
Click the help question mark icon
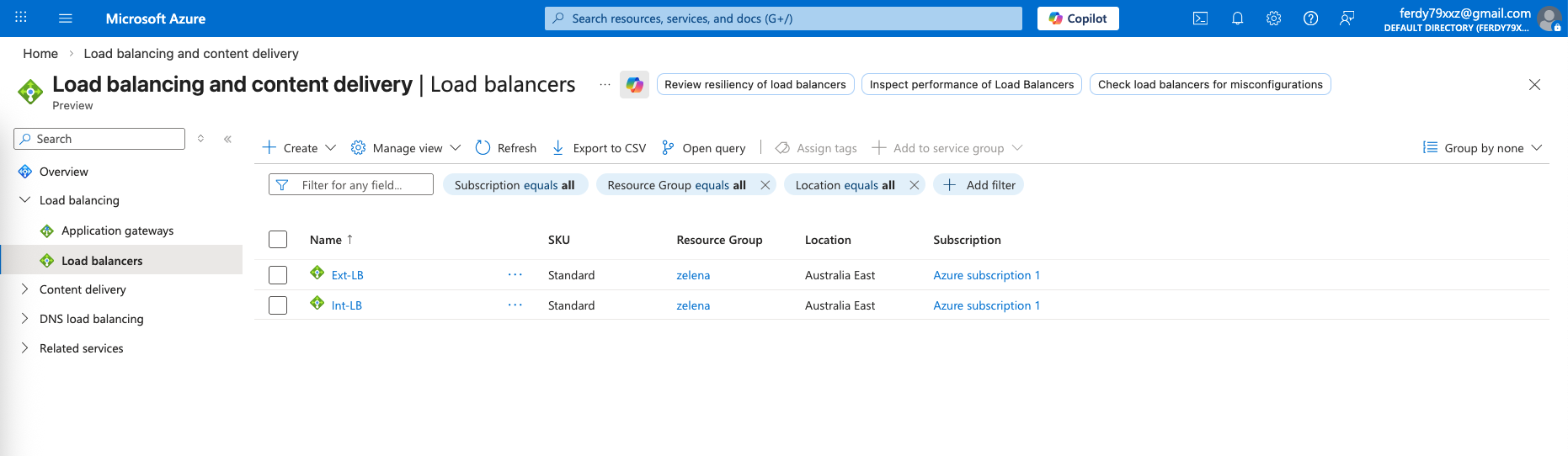point(1310,19)
